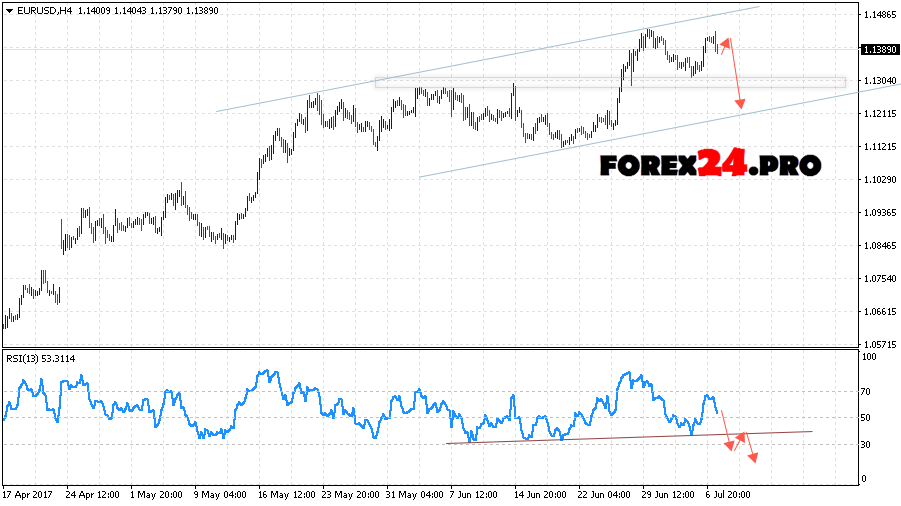The height and width of the screenshot is (506, 901).
Task: Click the 31 May 04:00 date label
Action: tap(415, 494)
